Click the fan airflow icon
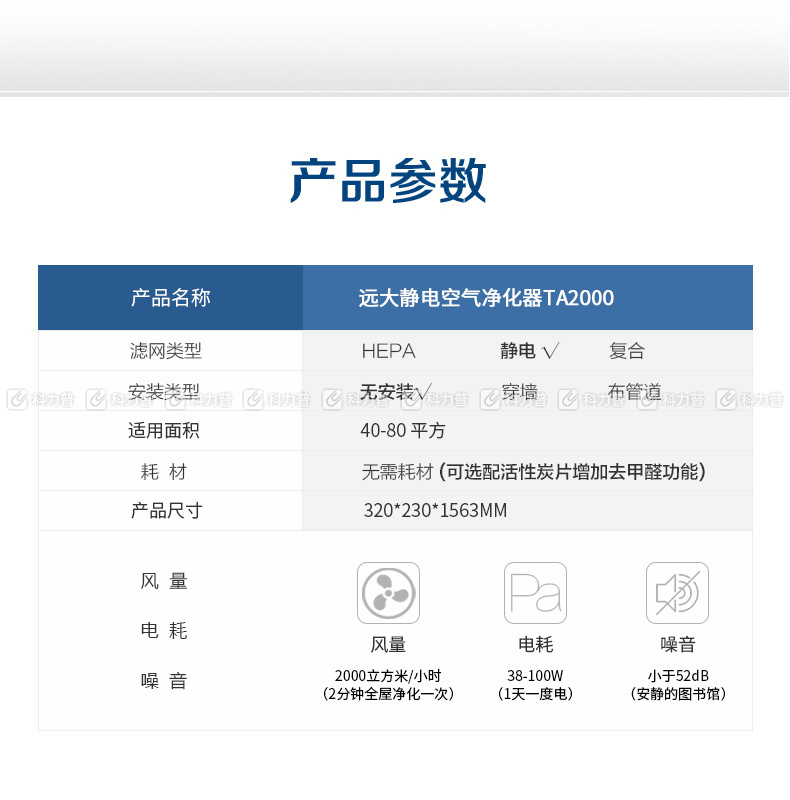The width and height of the screenshot is (790, 800). 388,593
